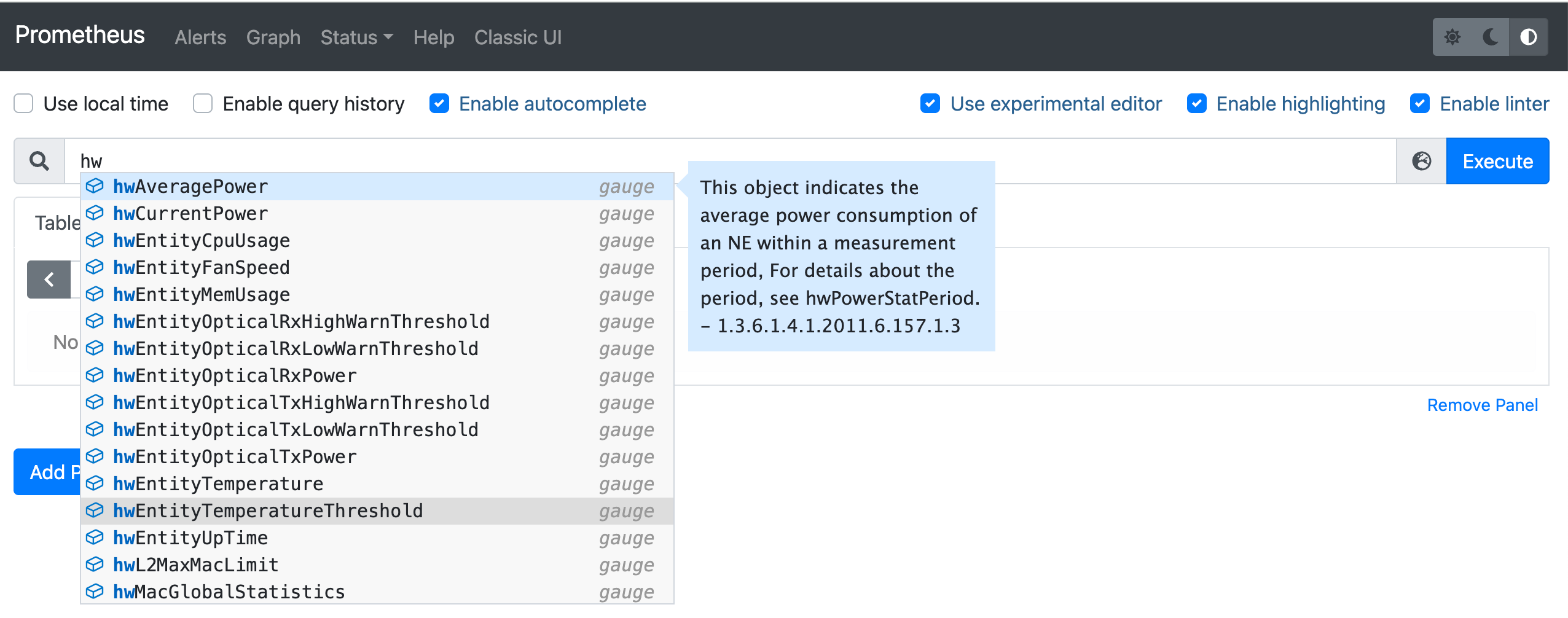1568x618 pixels.
Task: Choose hwEntityOpticalRxHighWarnThreshold suggestion
Action: coord(377,321)
